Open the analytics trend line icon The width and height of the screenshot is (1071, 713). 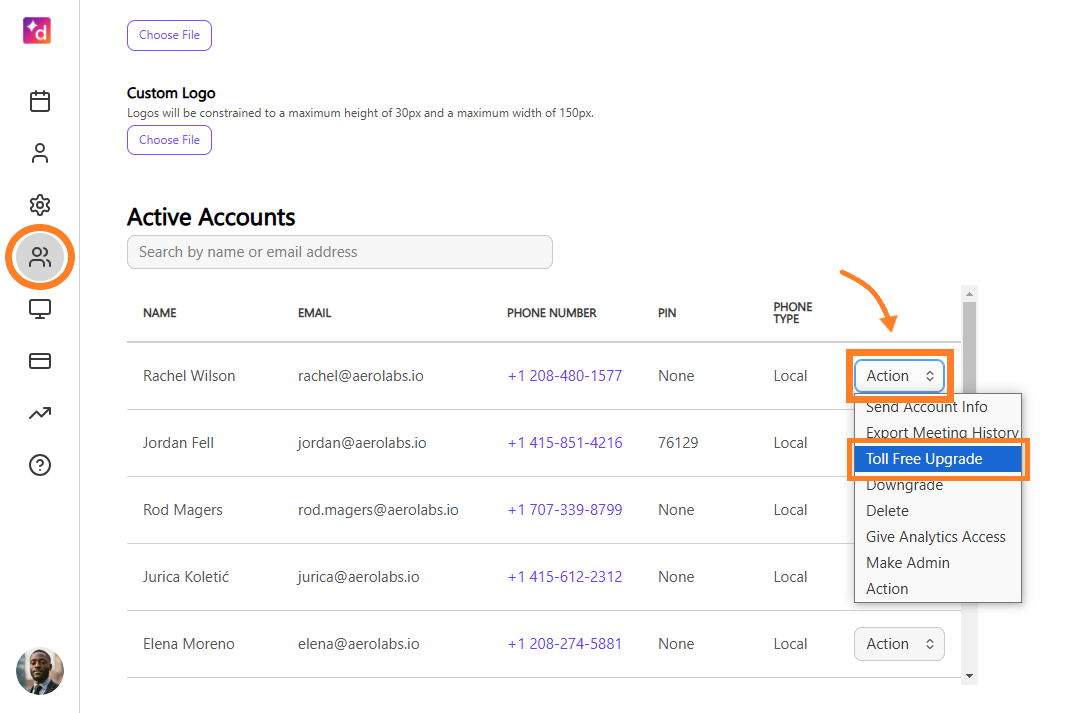coord(40,413)
